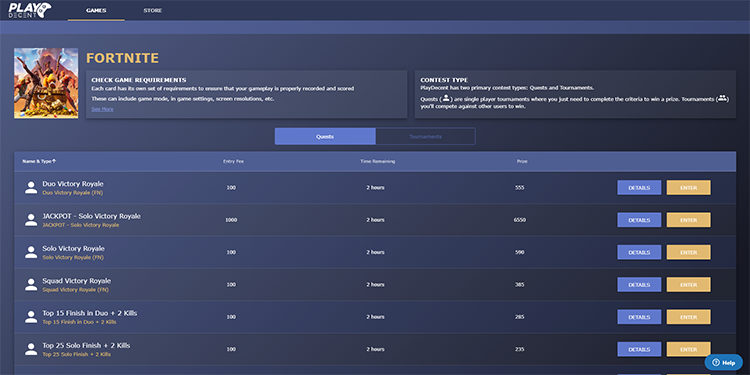Open Details for Duo Victory Royale

(639, 188)
